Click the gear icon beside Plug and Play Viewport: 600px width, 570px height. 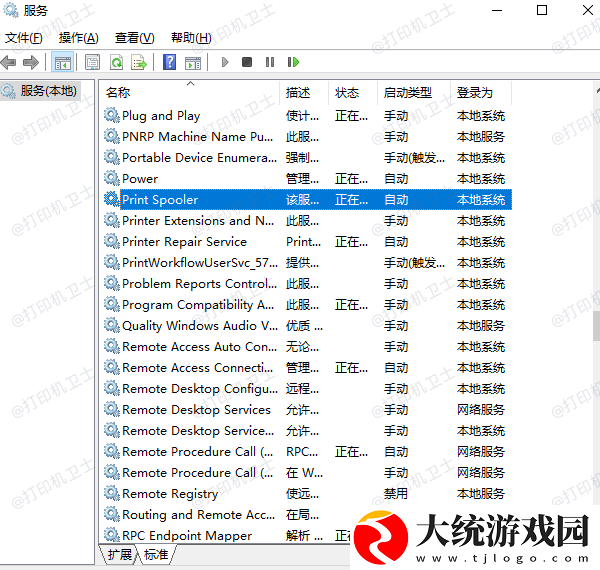[112, 115]
